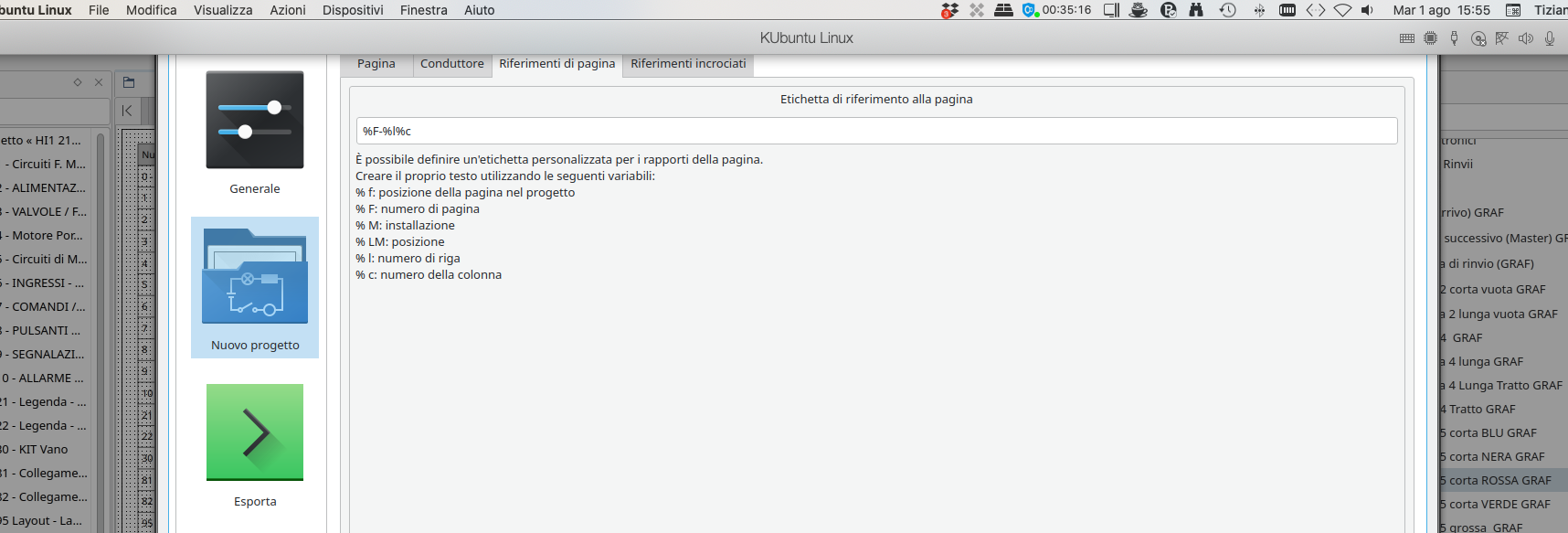The image size is (1568, 533).
Task: Open the Aiuto menu
Action: click(x=480, y=10)
